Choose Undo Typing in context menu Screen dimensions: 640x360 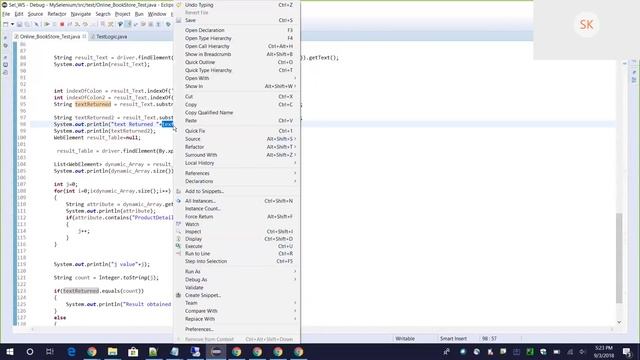coord(237,5)
